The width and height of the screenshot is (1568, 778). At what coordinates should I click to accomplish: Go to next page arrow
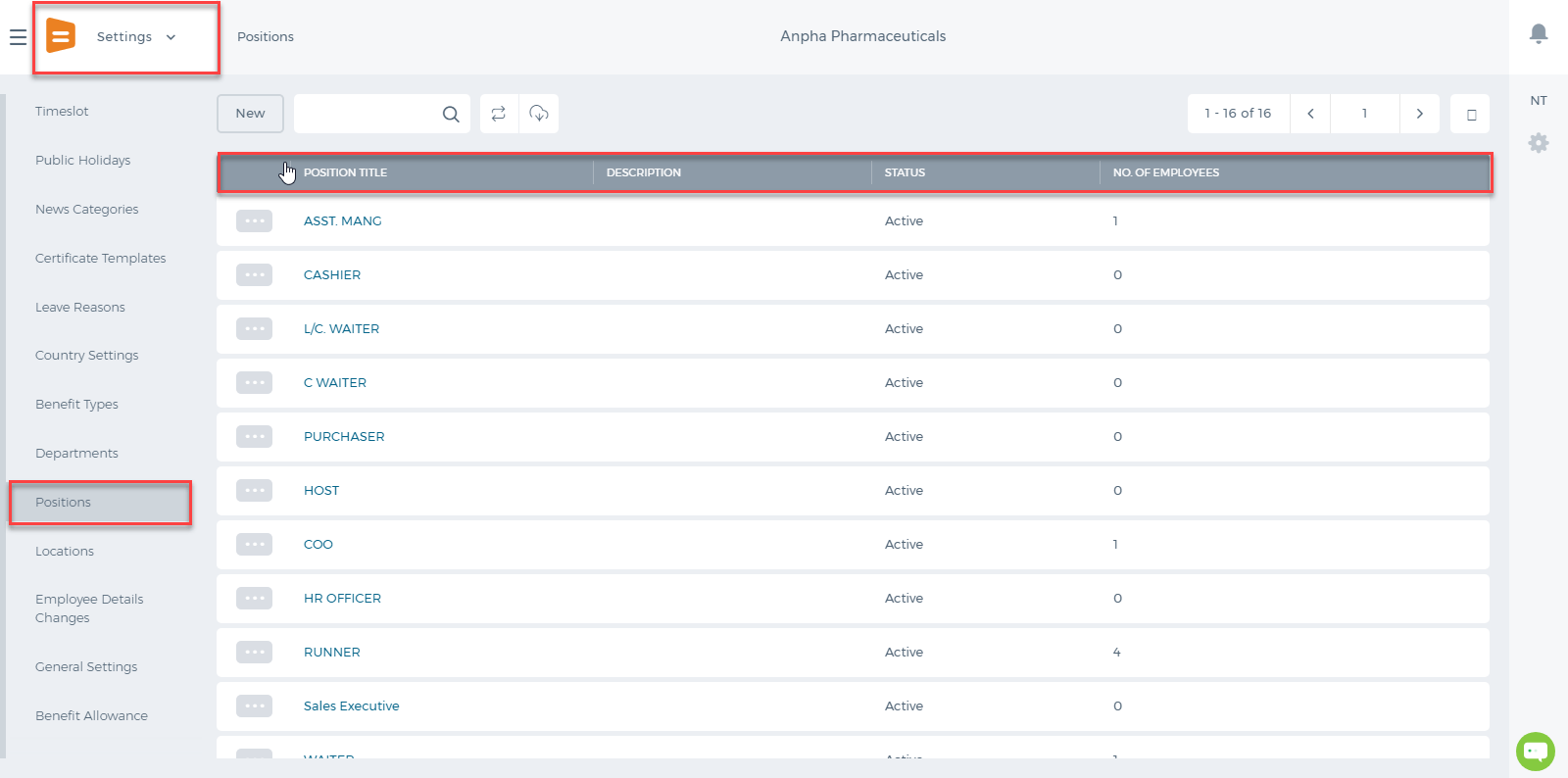(1419, 114)
